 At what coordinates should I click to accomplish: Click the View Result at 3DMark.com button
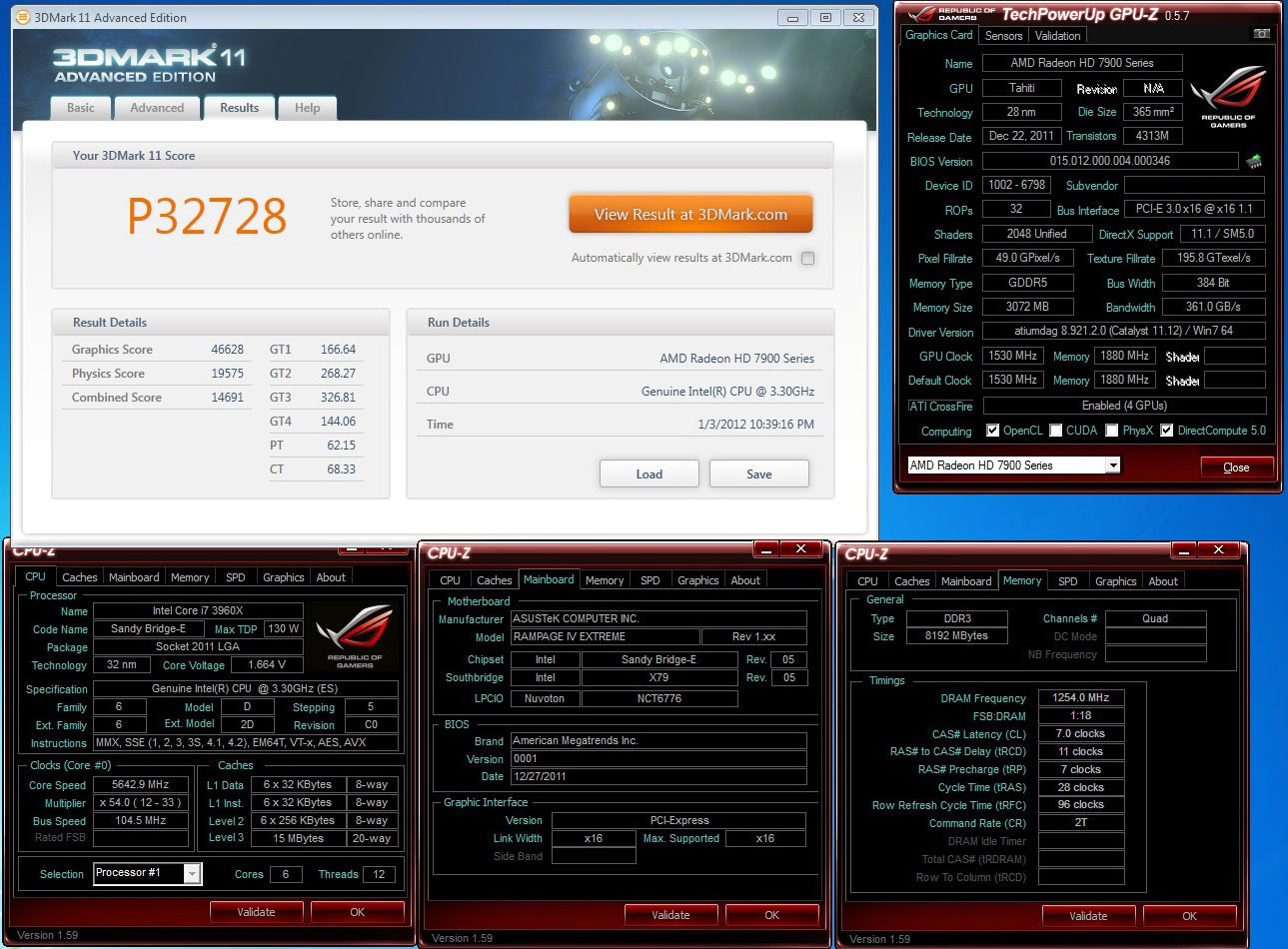tap(690, 214)
